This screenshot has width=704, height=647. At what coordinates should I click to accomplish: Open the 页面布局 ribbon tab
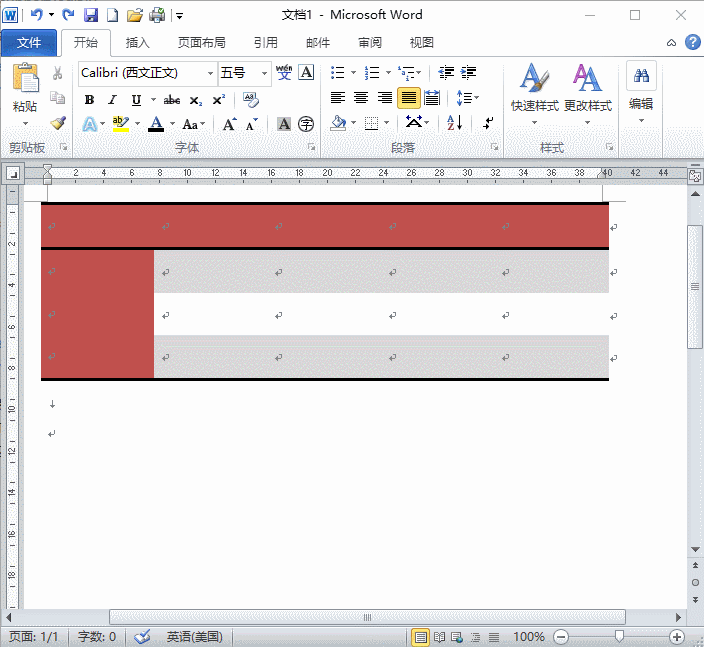click(201, 43)
